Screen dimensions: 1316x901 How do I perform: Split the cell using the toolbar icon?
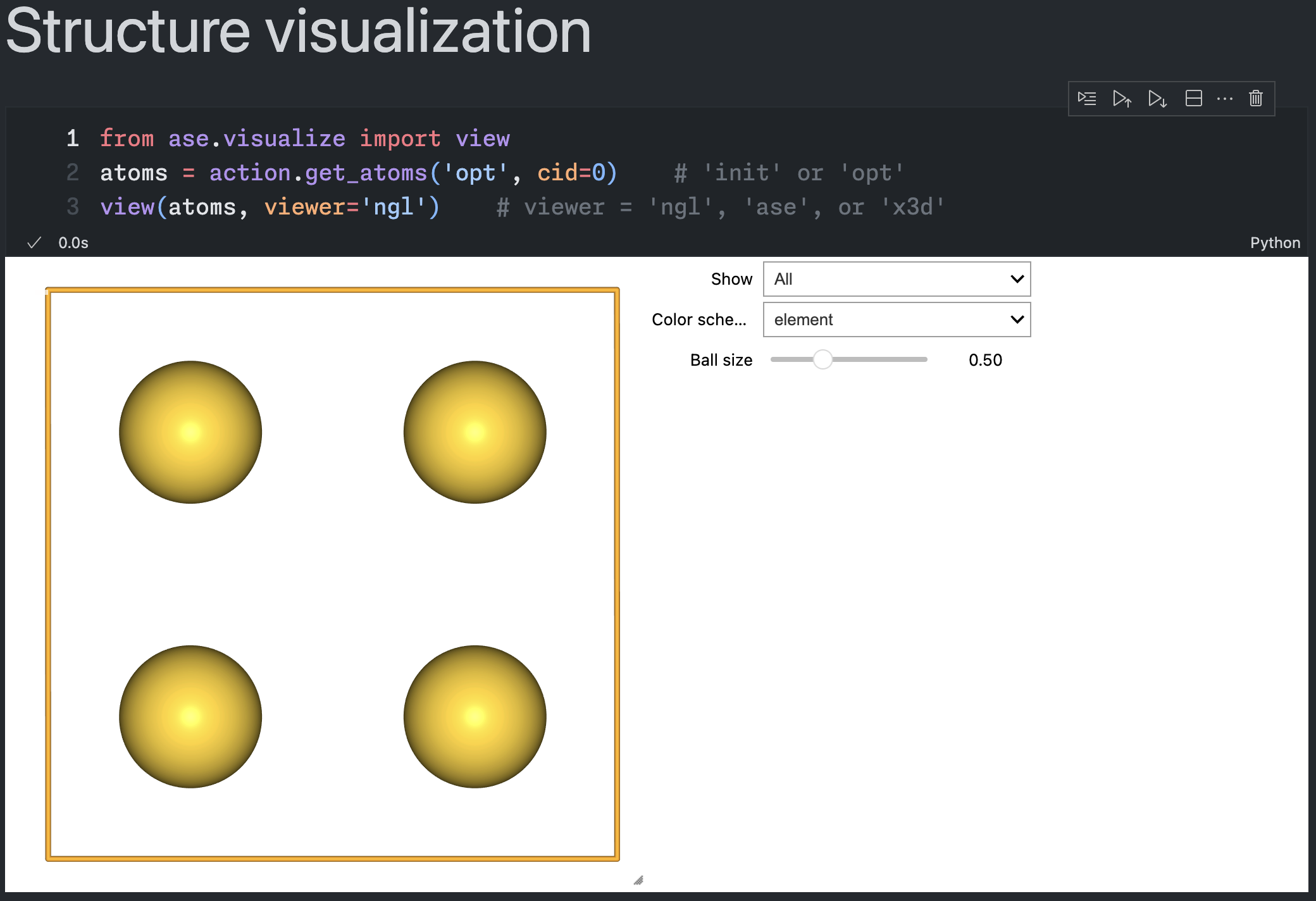click(x=1193, y=99)
